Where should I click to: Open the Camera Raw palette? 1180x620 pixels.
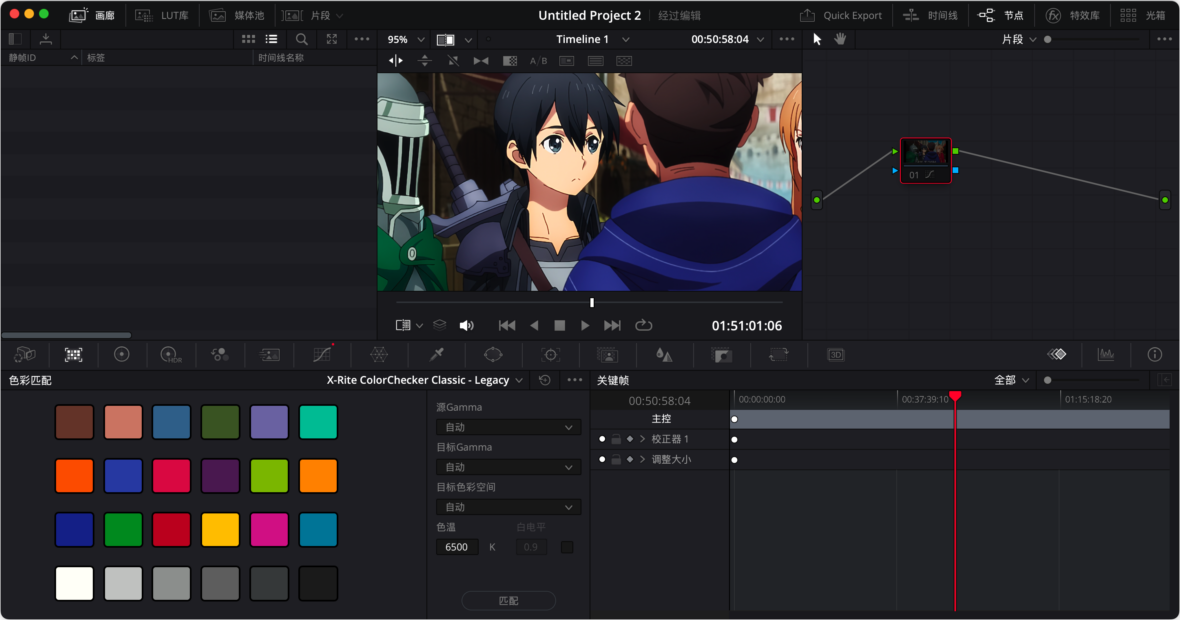point(25,355)
